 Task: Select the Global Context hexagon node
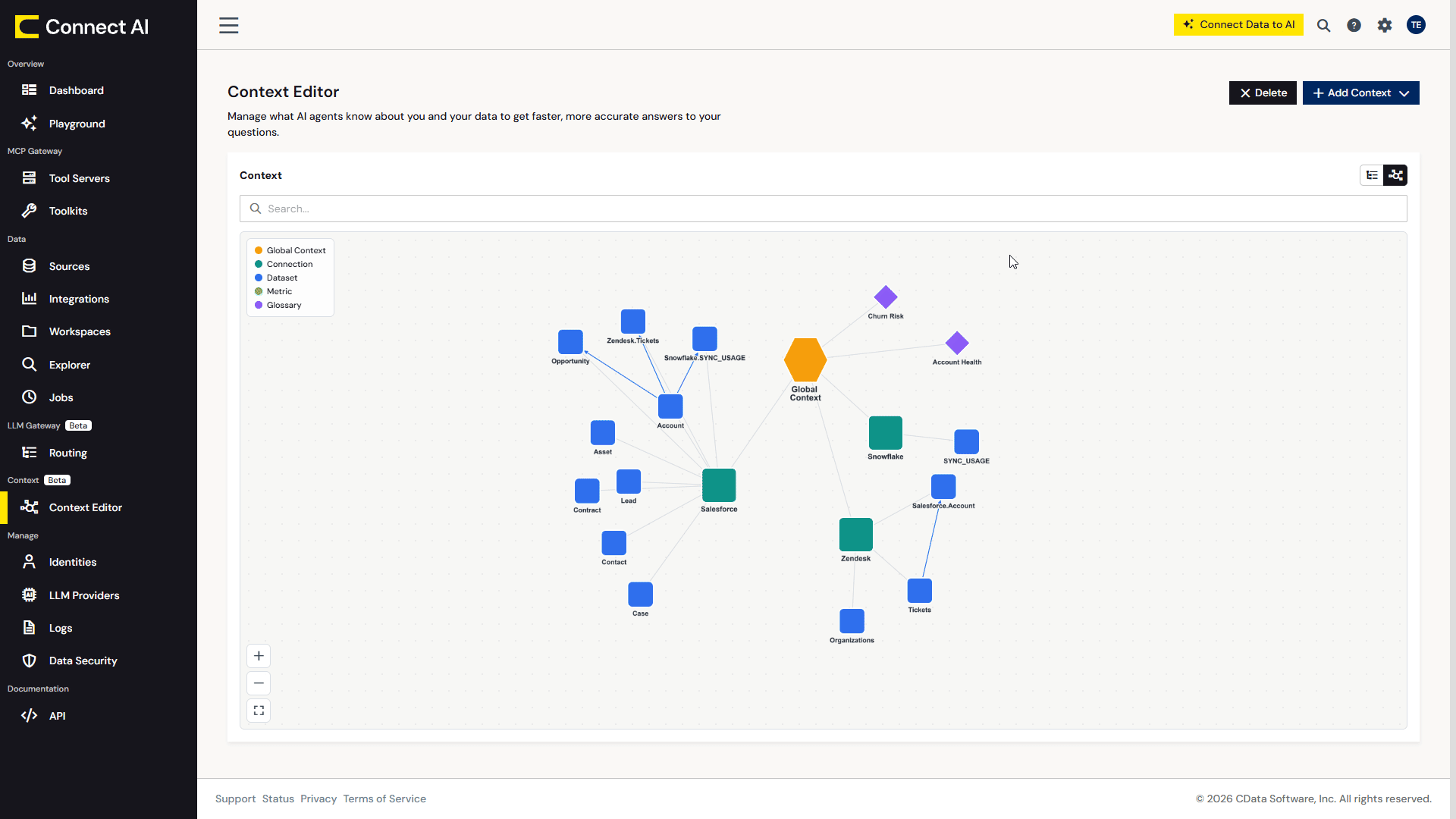pos(805,360)
